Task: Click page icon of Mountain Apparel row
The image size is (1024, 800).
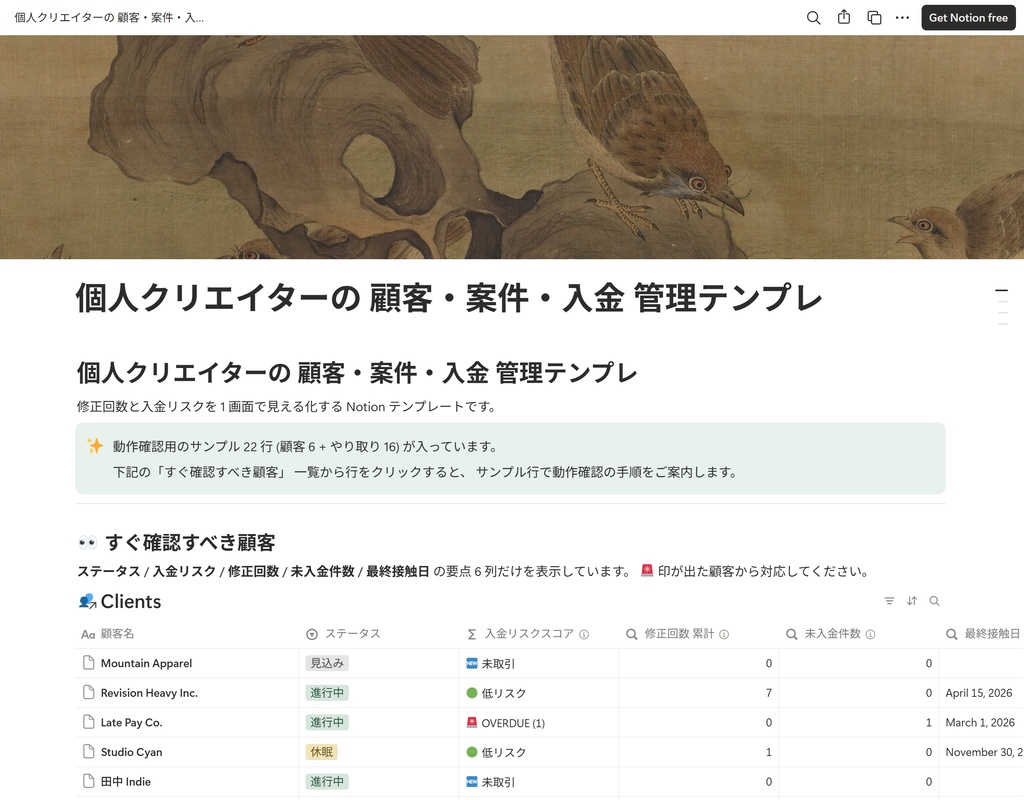Action: [89, 663]
